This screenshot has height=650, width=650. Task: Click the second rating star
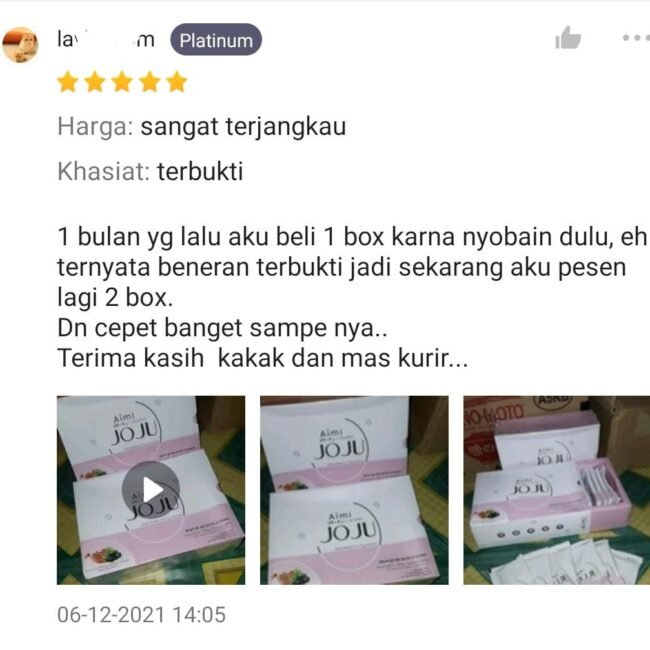tap(95, 82)
